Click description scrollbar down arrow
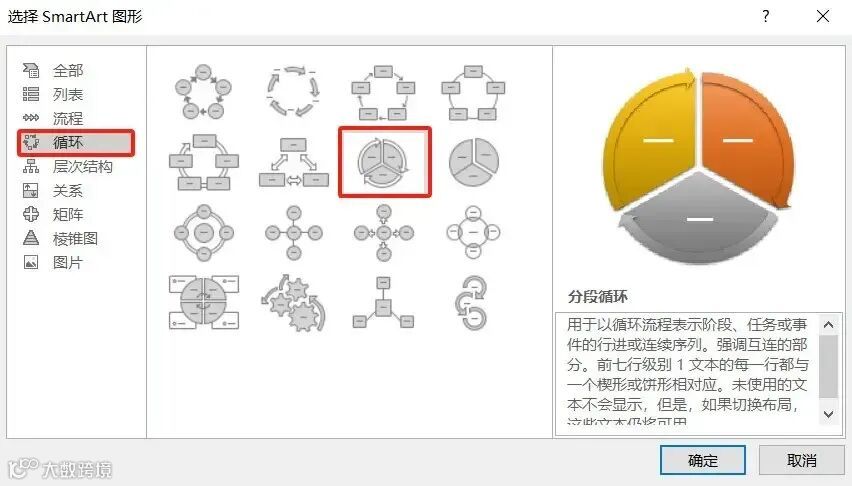Screen dimensions: 852x486 tap(828, 414)
